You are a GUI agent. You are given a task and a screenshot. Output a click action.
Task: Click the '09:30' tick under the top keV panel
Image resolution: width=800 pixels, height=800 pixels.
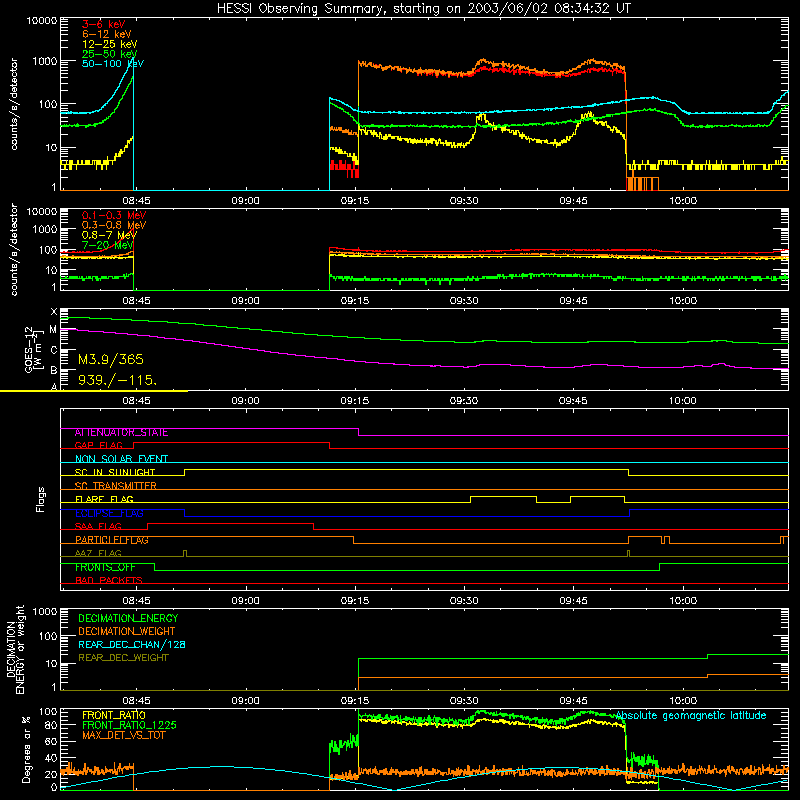point(464,201)
